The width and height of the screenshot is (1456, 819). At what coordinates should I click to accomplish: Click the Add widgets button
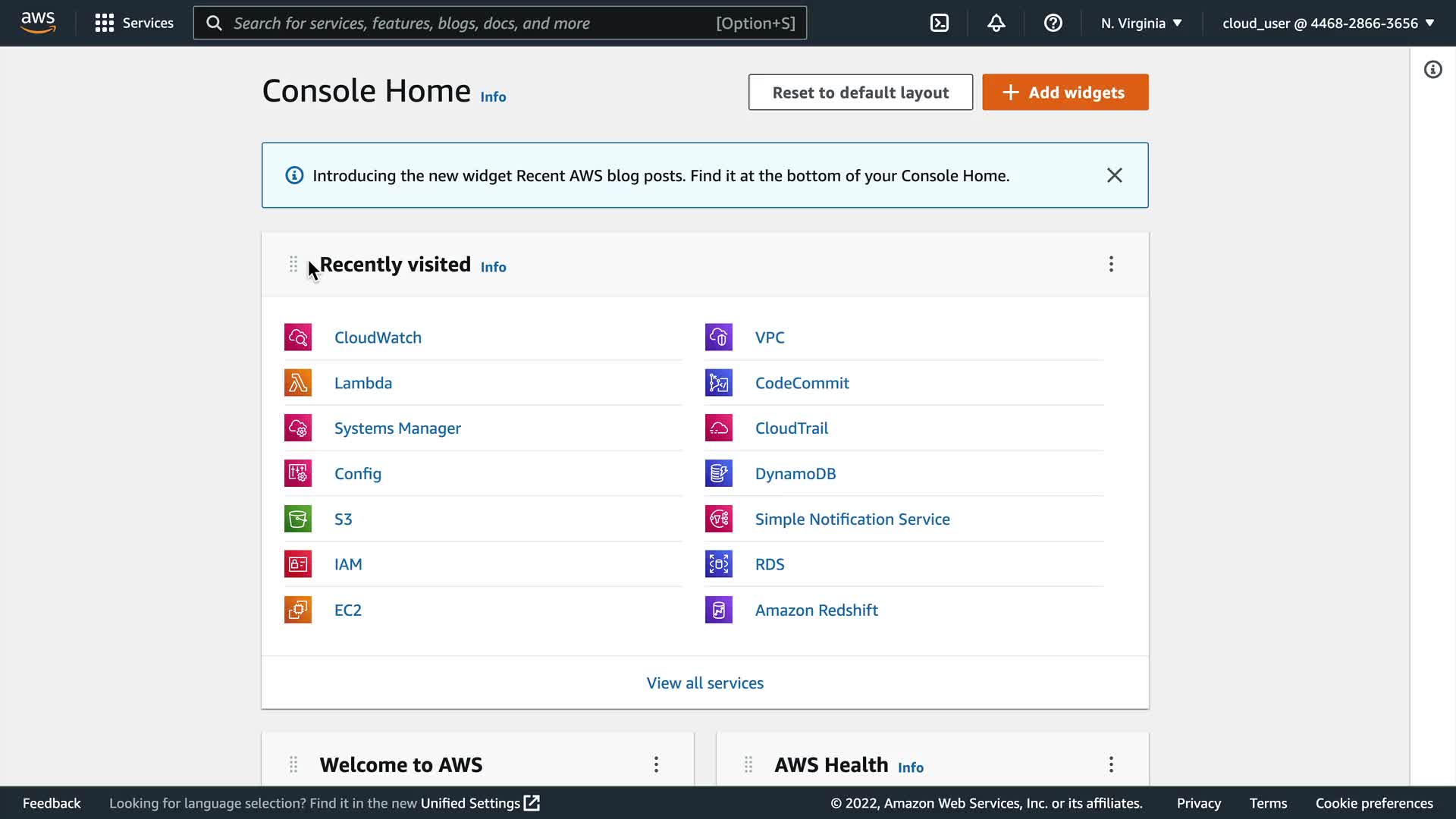(x=1065, y=92)
